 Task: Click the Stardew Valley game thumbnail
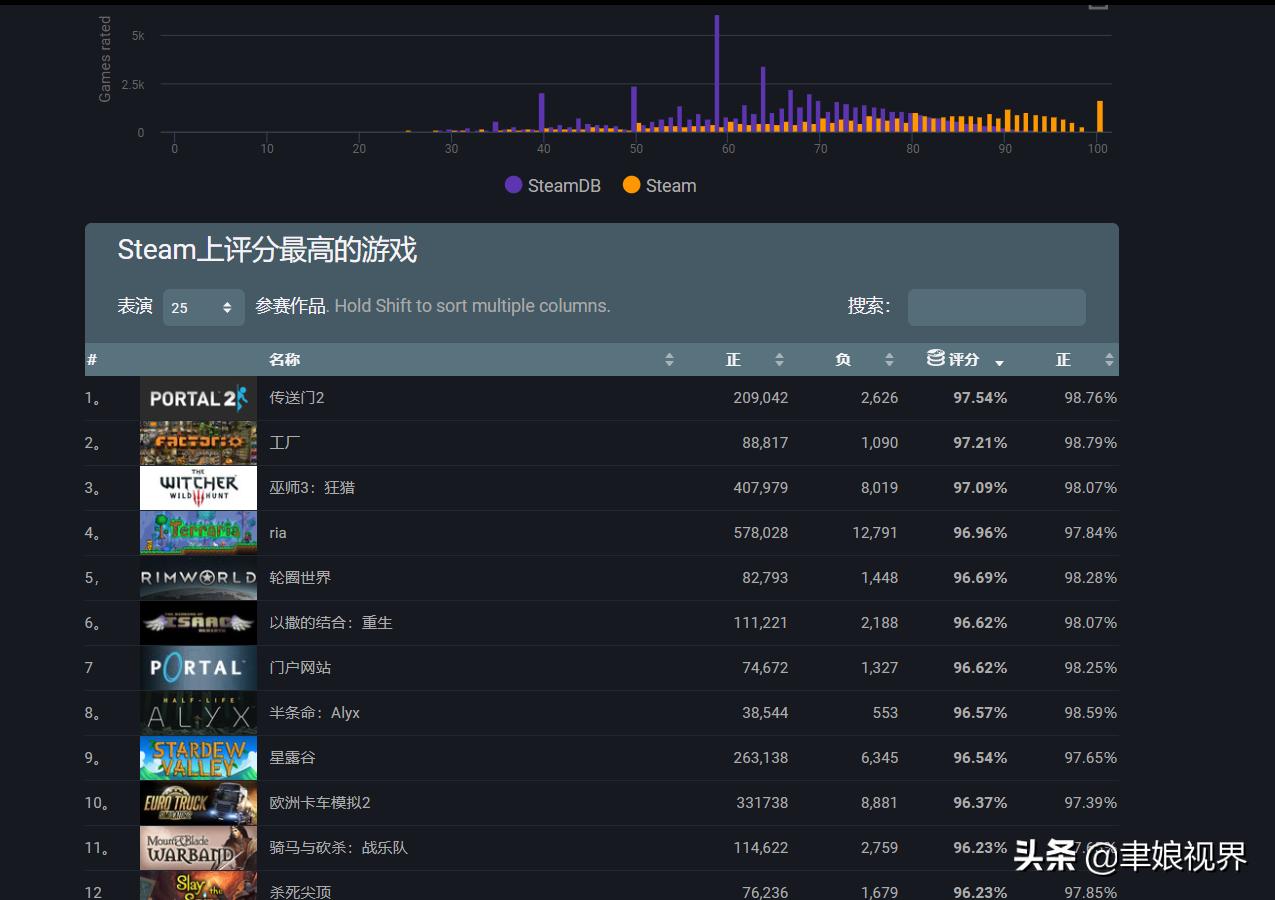197,757
